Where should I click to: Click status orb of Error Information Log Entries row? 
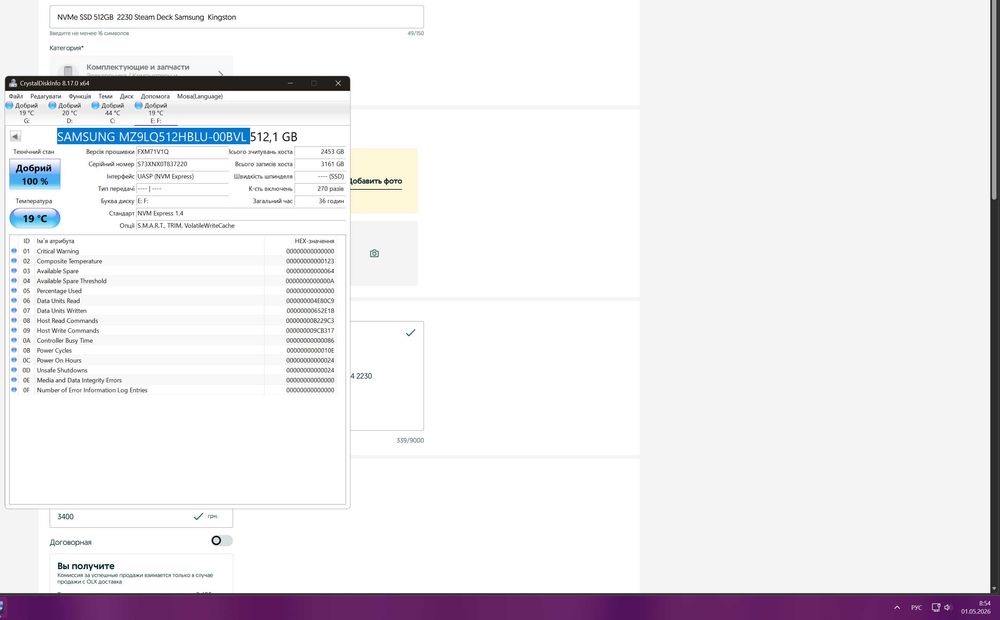pyautogui.click(x=14, y=390)
